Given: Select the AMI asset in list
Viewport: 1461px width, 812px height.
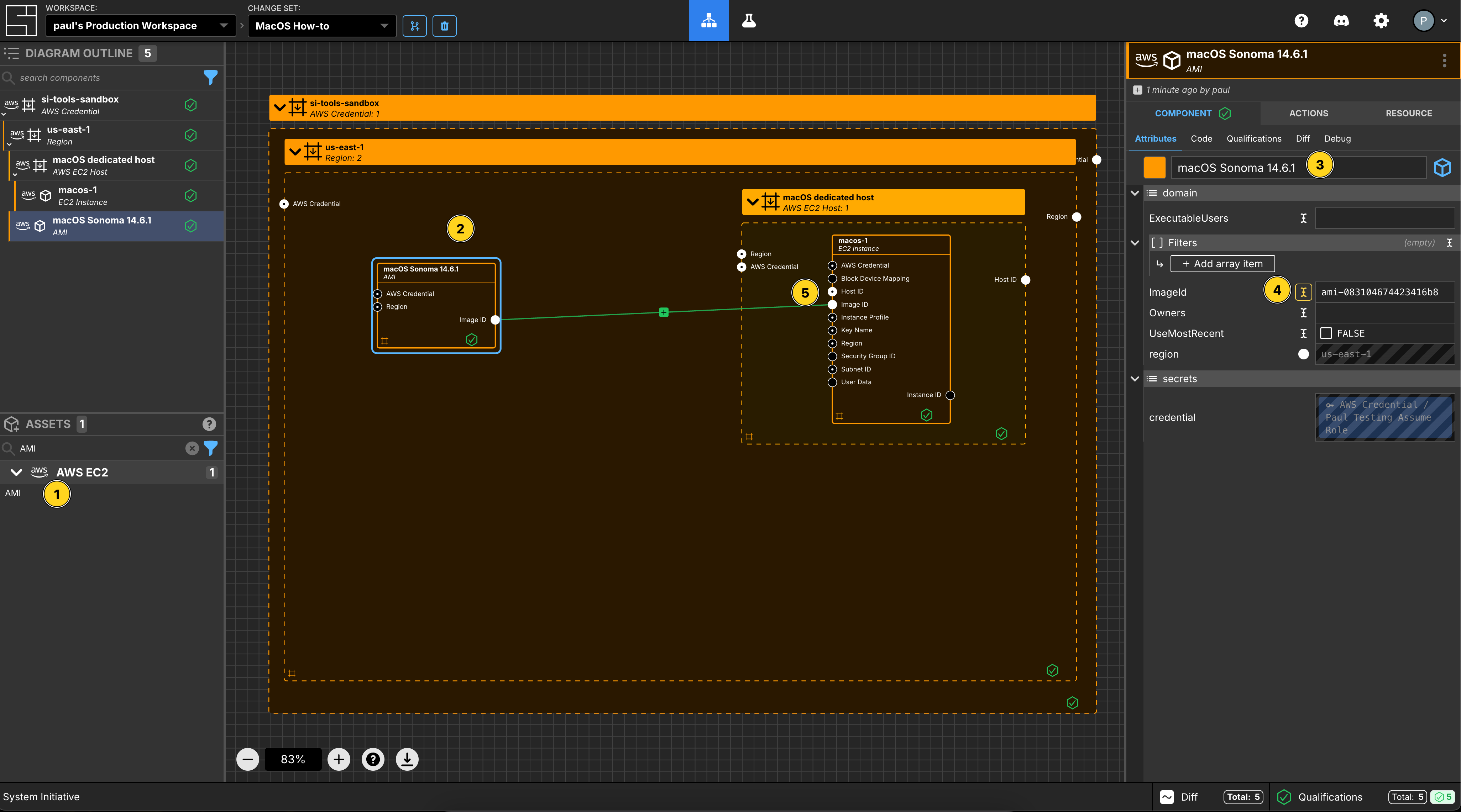Looking at the screenshot, I should click(x=13, y=493).
